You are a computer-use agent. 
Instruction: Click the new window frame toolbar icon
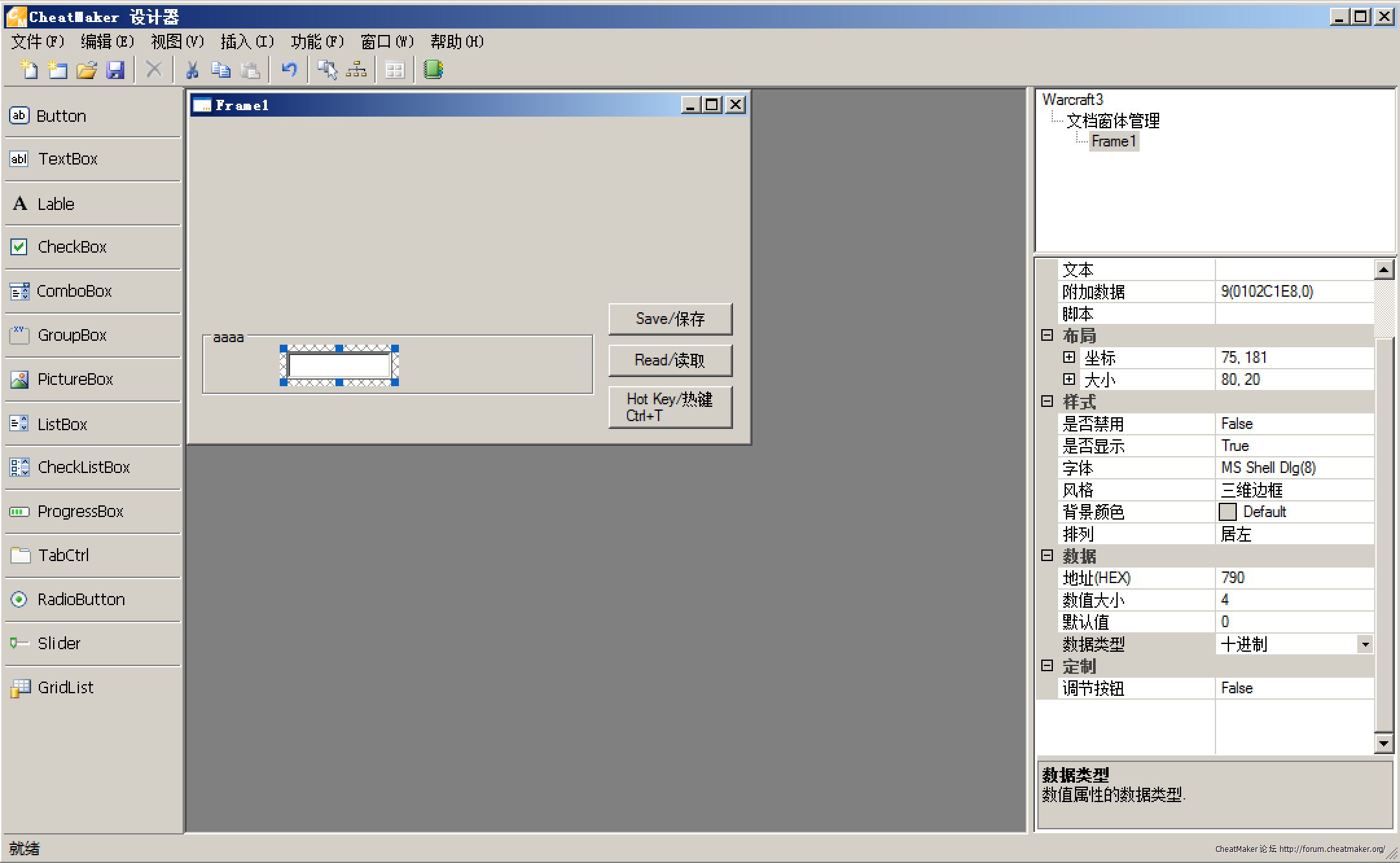pyautogui.click(x=58, y=69)
